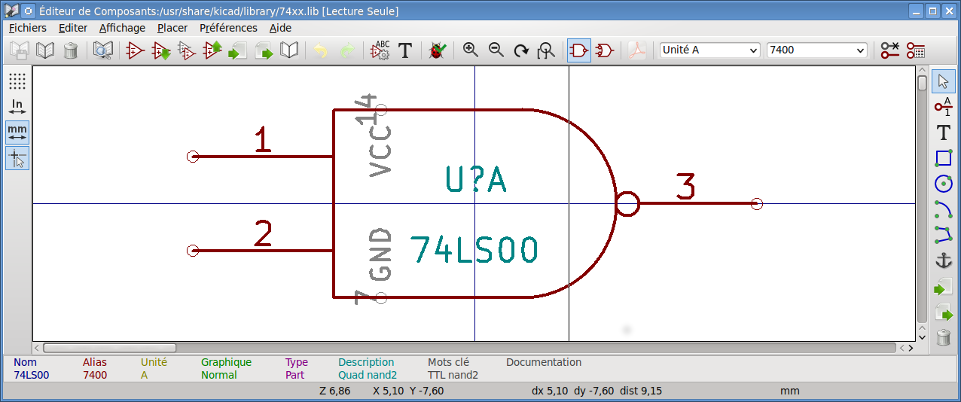The image size is (961, 402).
Task: Open the 7400 alias dropdown
Action: pos(817,50)
